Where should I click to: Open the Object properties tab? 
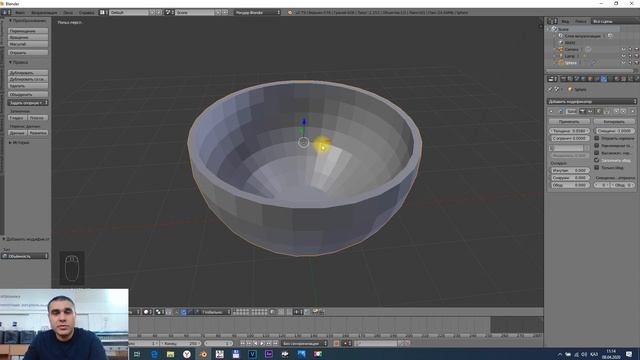pyautogui.click(x=590, y=79)
